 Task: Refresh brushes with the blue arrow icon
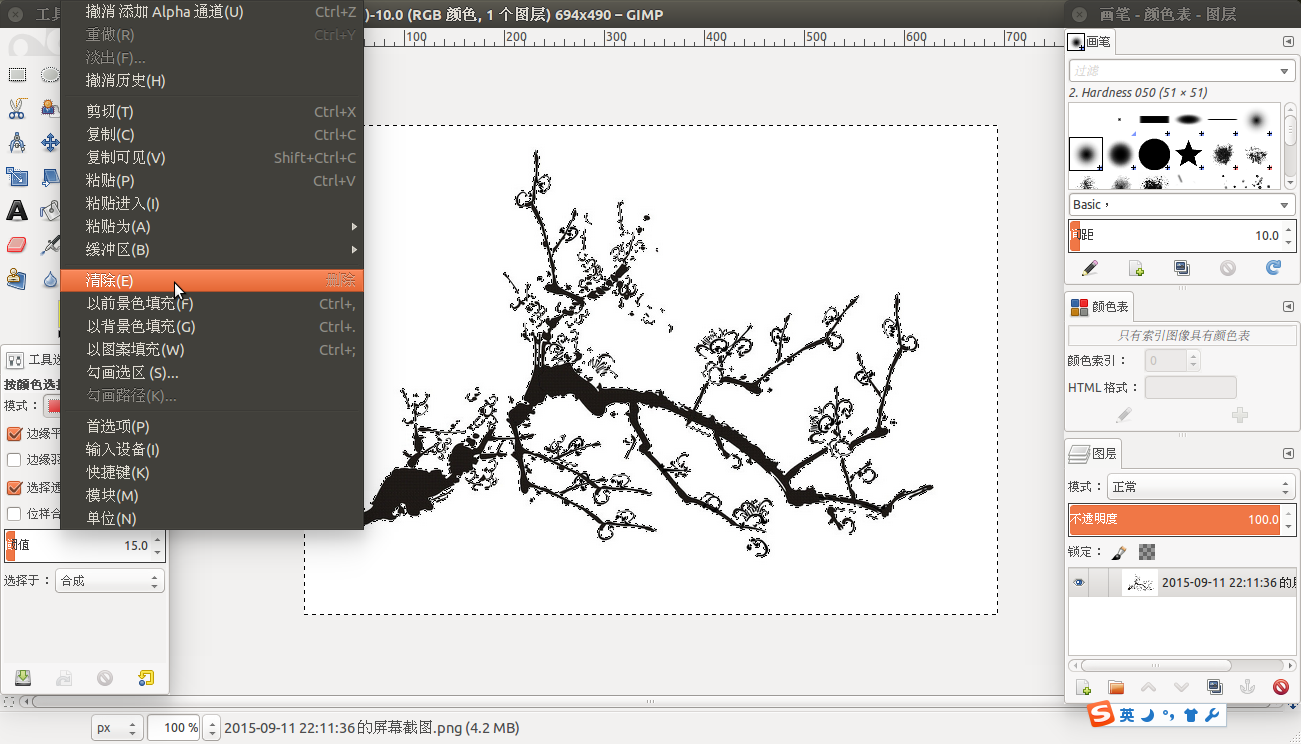pos(1273,268)
